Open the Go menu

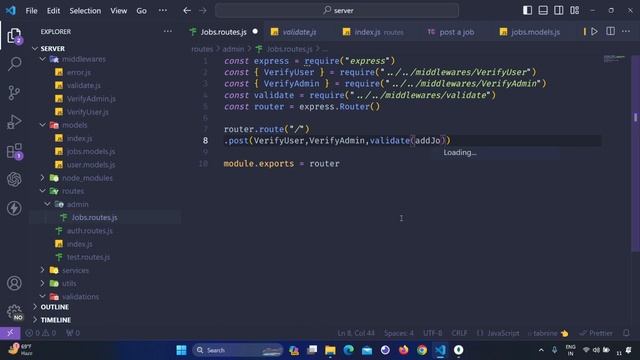tap(141, 11)
